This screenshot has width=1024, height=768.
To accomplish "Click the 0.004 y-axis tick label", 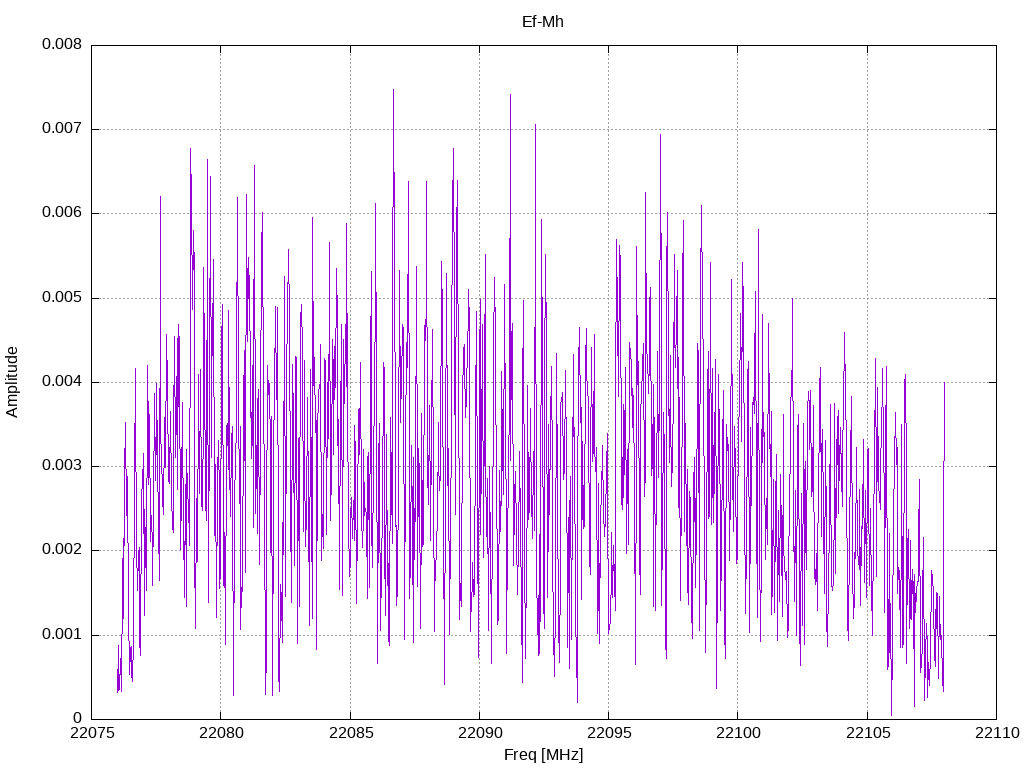I will pyautogui.click(x=62, y=382).
